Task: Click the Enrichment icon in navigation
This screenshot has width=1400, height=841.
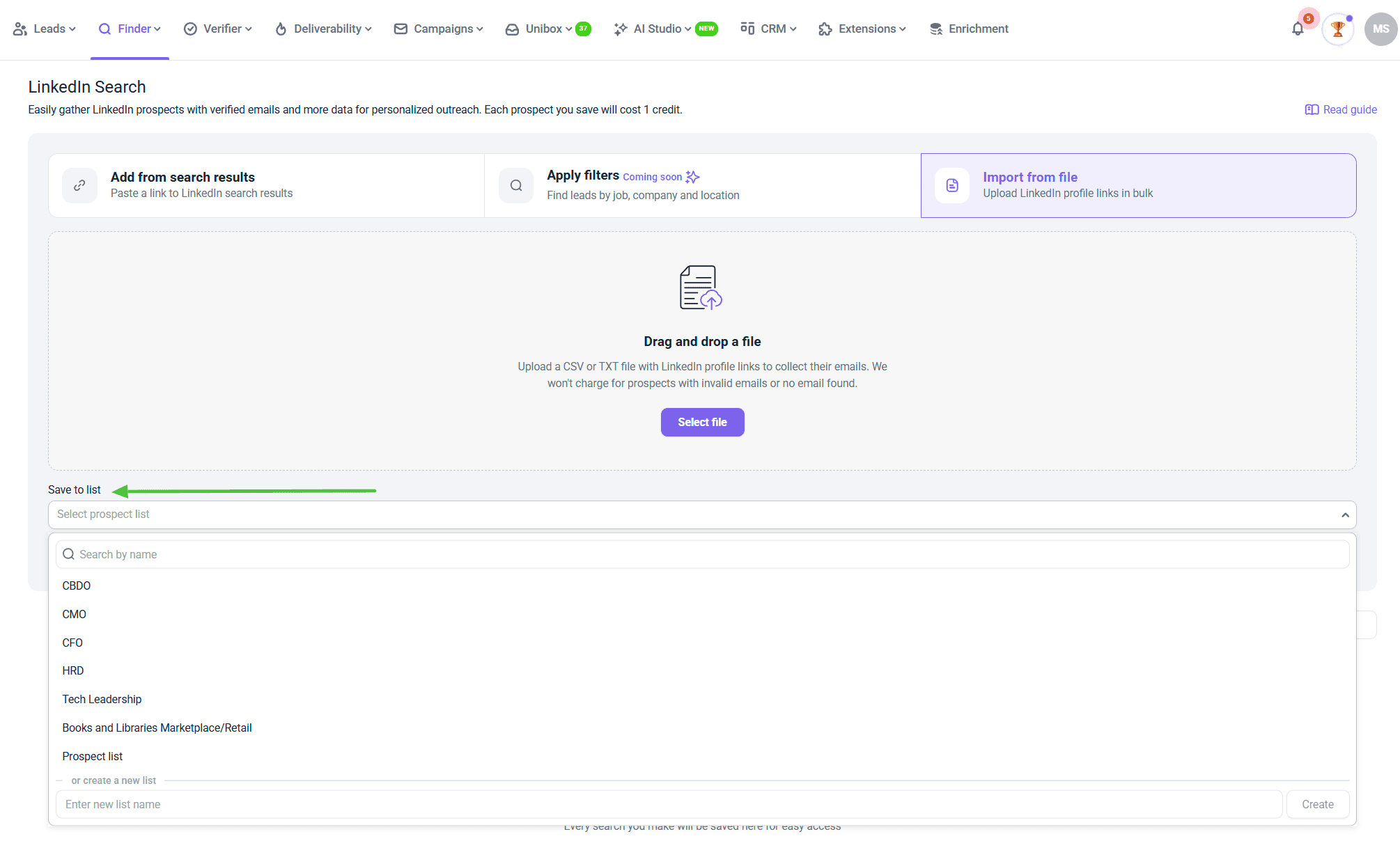Action: 936,29
